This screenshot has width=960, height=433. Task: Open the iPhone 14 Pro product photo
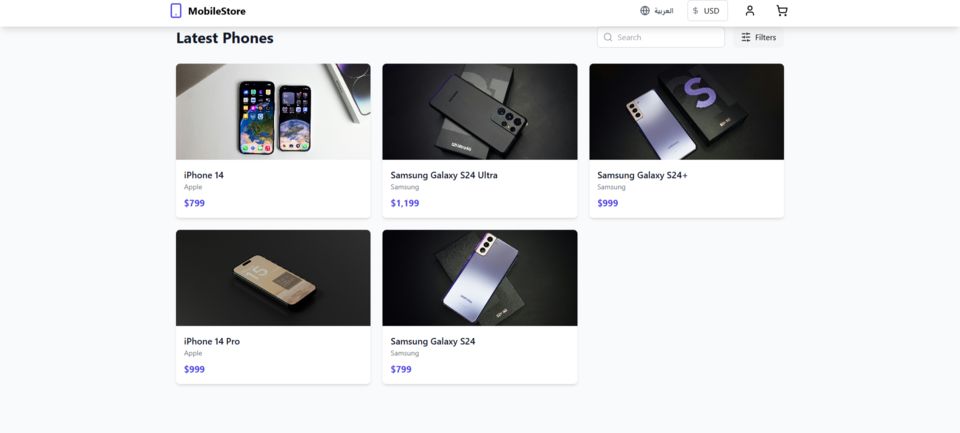pyautogui.click(x=273, y=278)
